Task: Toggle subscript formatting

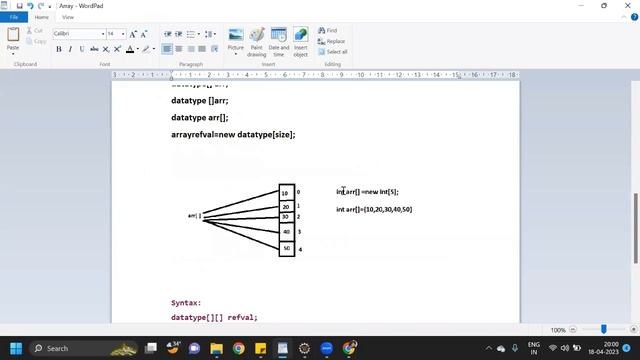Action: [x=106, y=49]
